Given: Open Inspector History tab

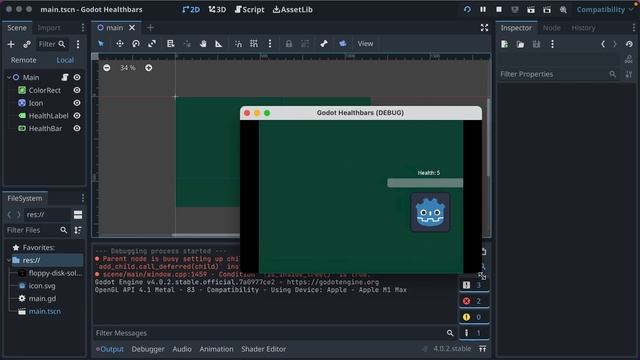Looking at the screenshot, I should pyautogui.click(x=583, y=28).
